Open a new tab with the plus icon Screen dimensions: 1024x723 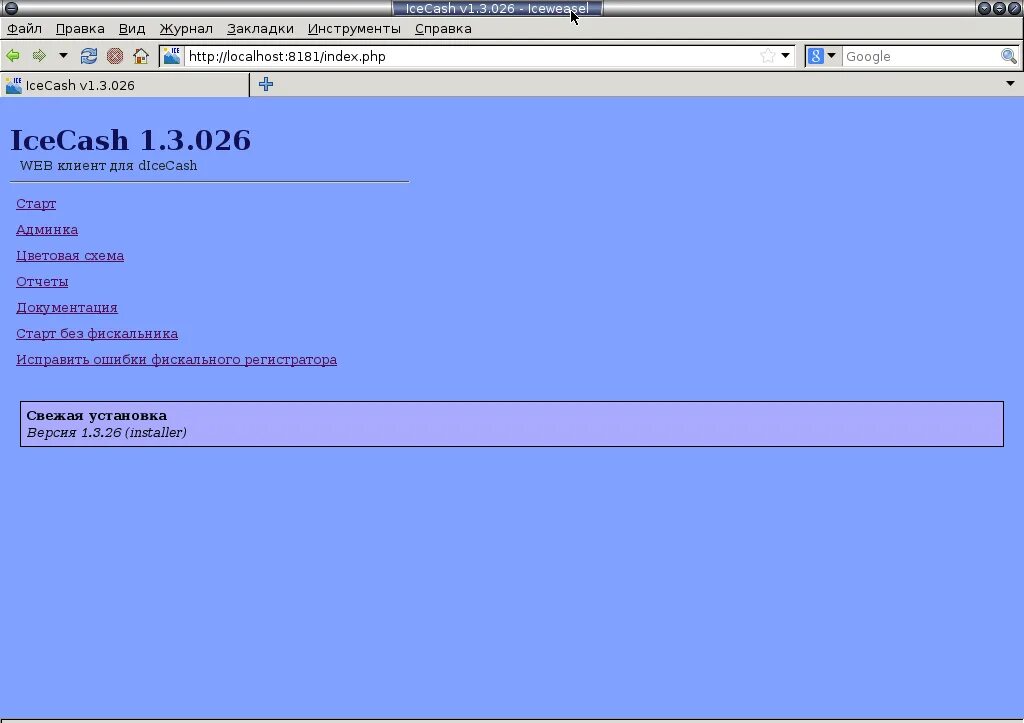click(x=266, y=84)
